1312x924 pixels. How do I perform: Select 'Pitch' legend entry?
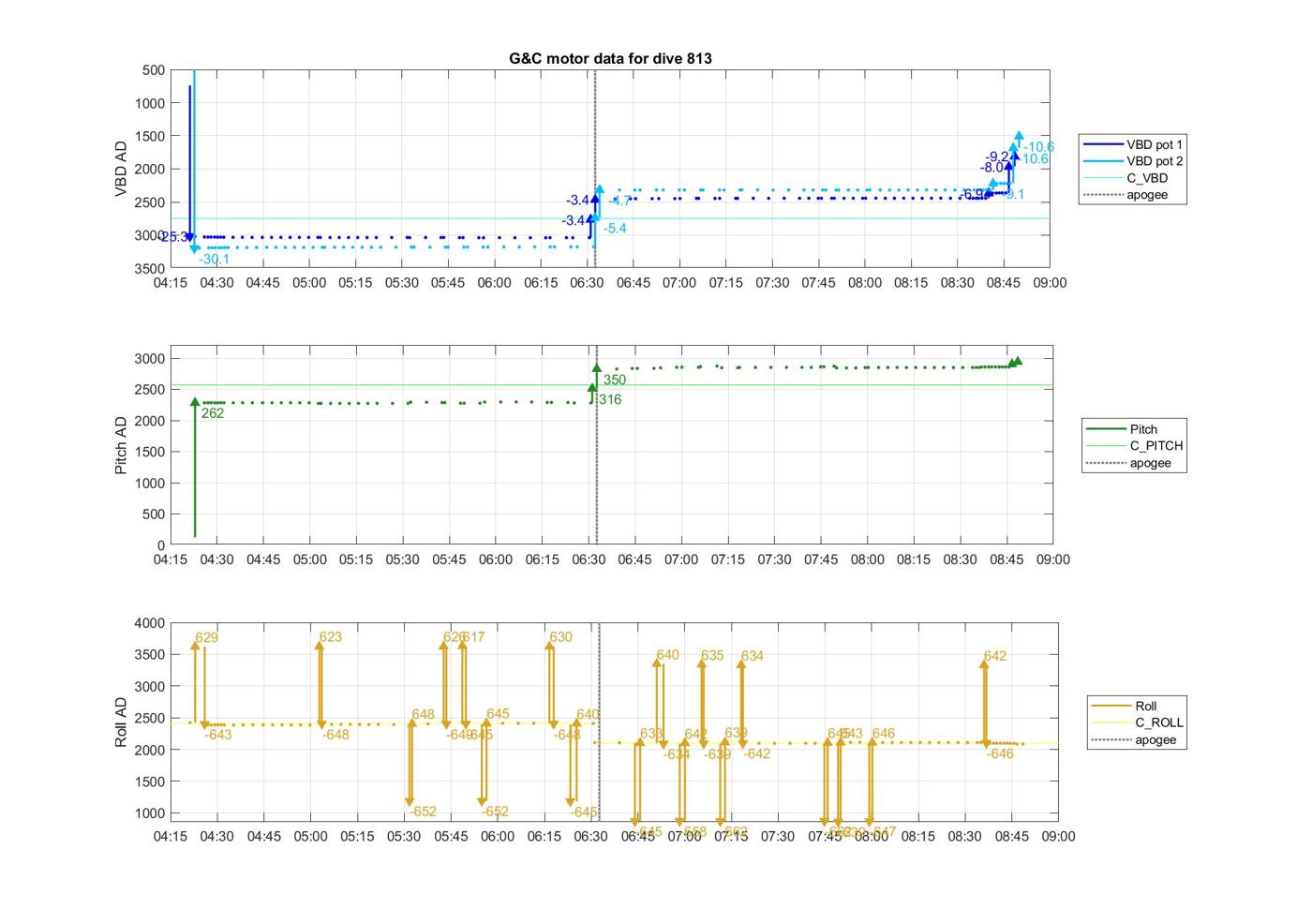[1143, 429]
